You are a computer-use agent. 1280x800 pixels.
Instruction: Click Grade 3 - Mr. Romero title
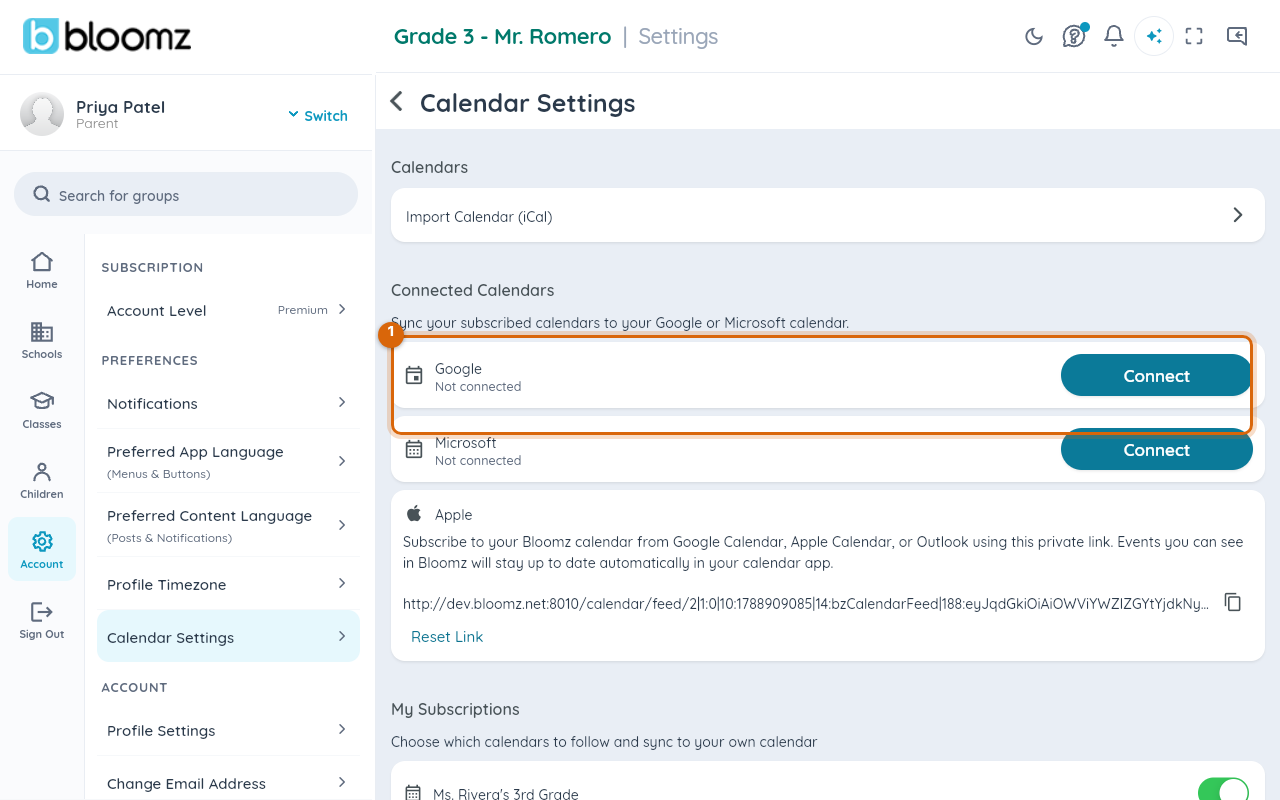click(x=502, y=36)
